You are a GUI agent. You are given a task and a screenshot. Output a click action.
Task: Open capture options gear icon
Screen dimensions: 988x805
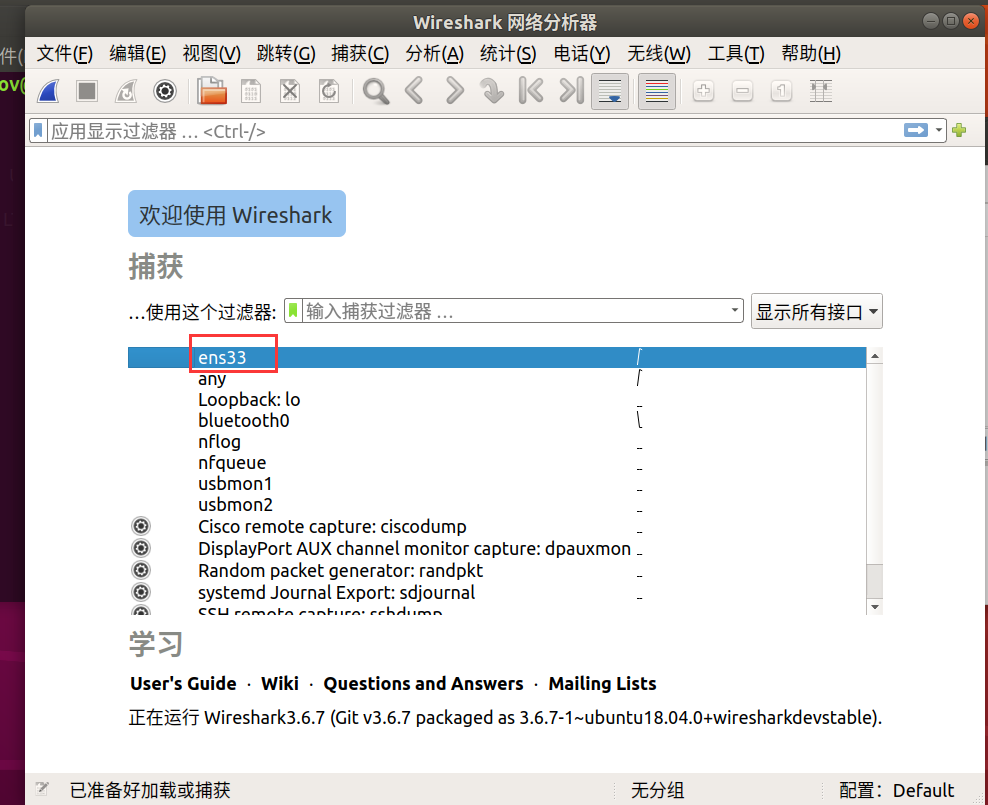[165, 91]
